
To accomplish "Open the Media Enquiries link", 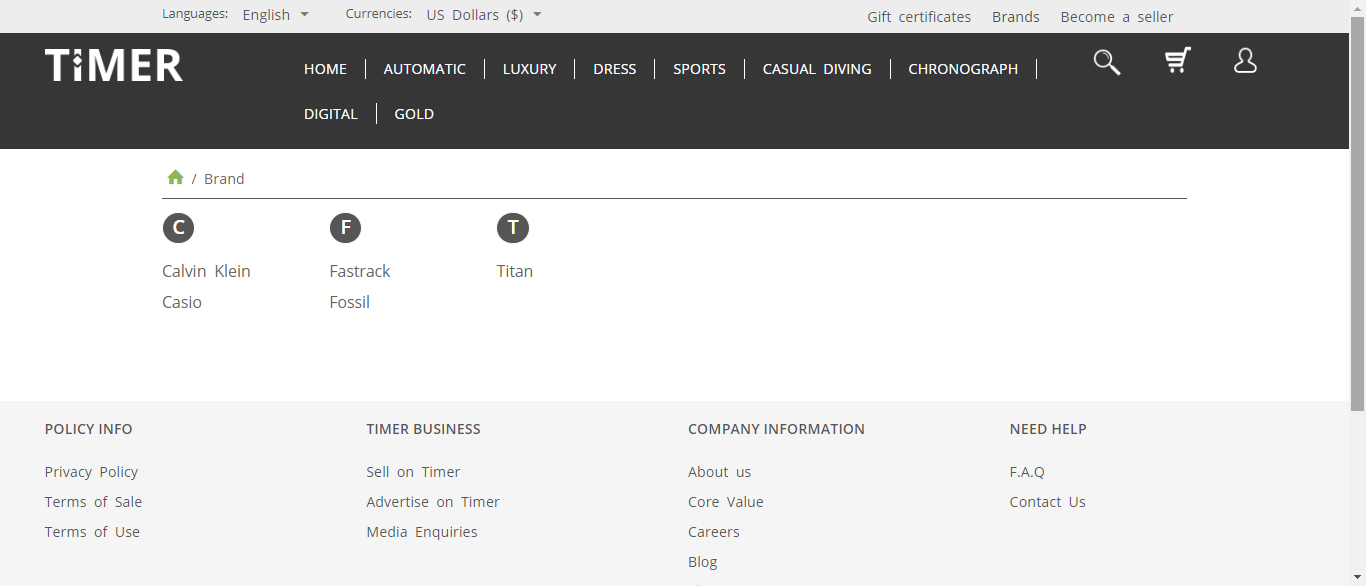I will click(x=422, y=532).
